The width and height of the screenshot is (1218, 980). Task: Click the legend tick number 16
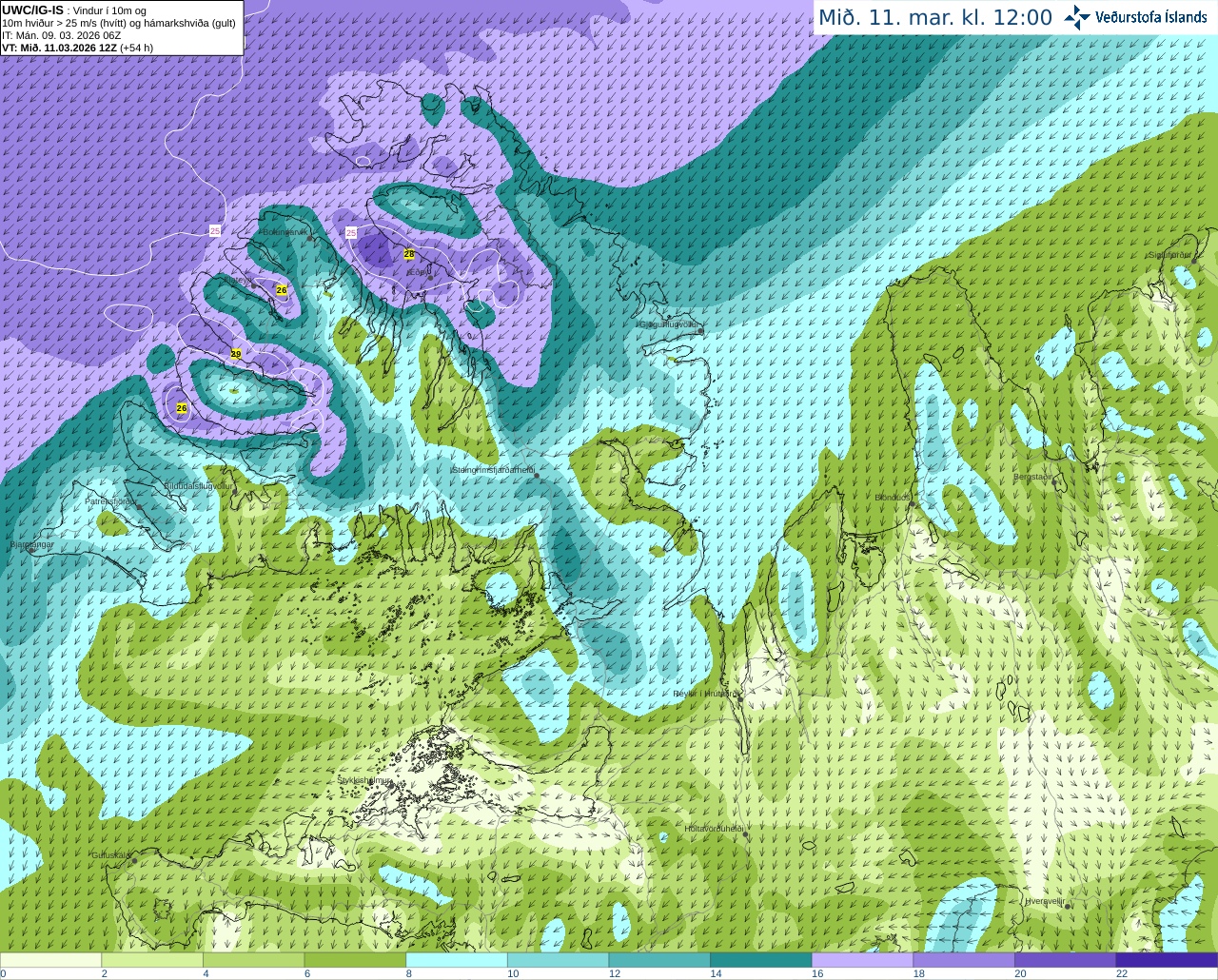coord(816,973)
